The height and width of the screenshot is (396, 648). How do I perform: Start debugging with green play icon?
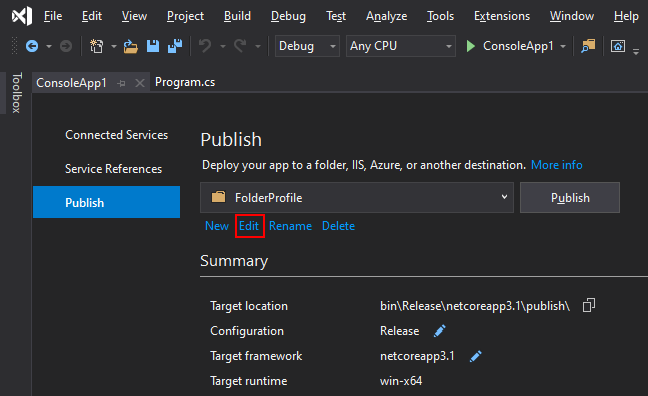coord(470,46)
